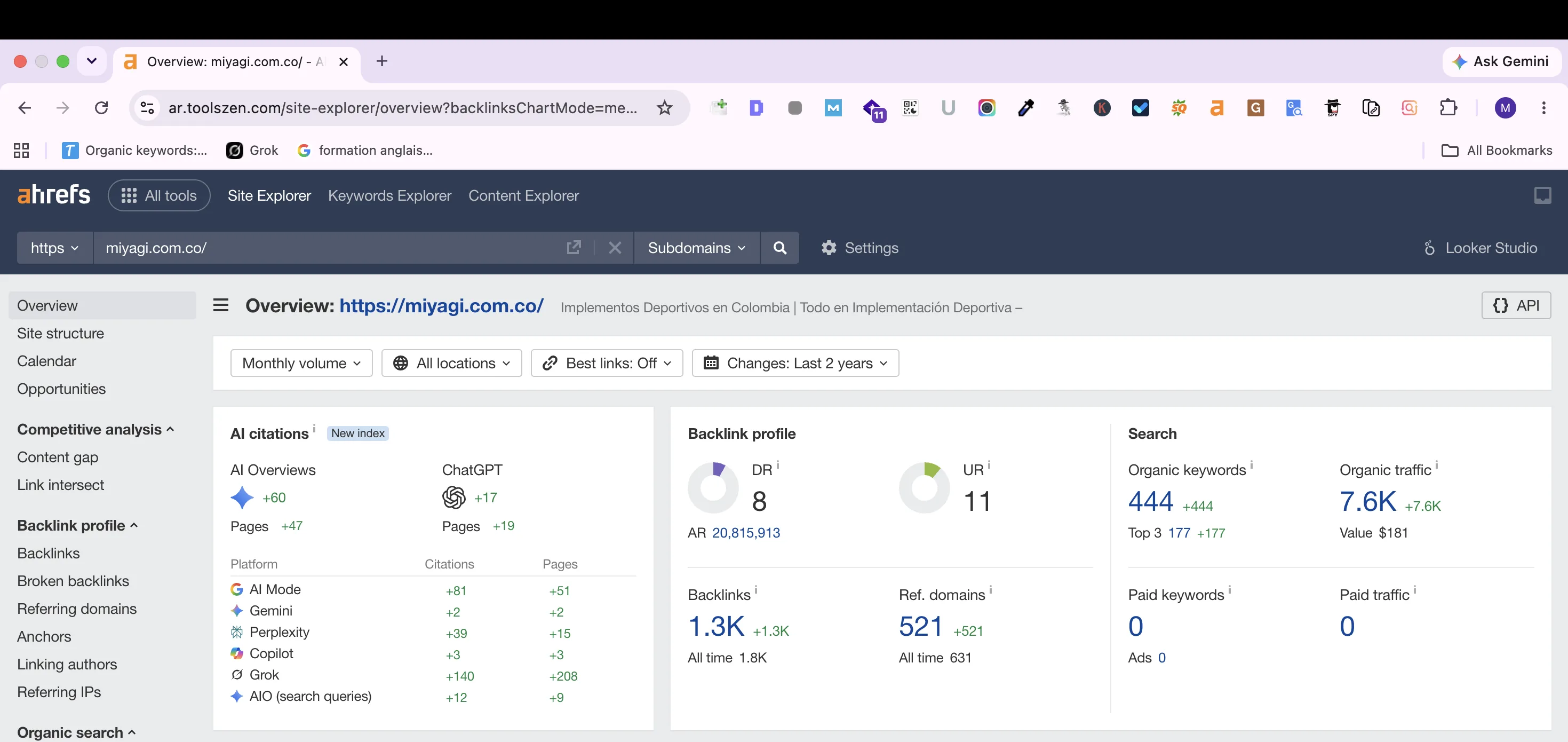Click the screen icon in the ahrefs header
Viewport: 1568px width, 742px height.
[1542, 195]
